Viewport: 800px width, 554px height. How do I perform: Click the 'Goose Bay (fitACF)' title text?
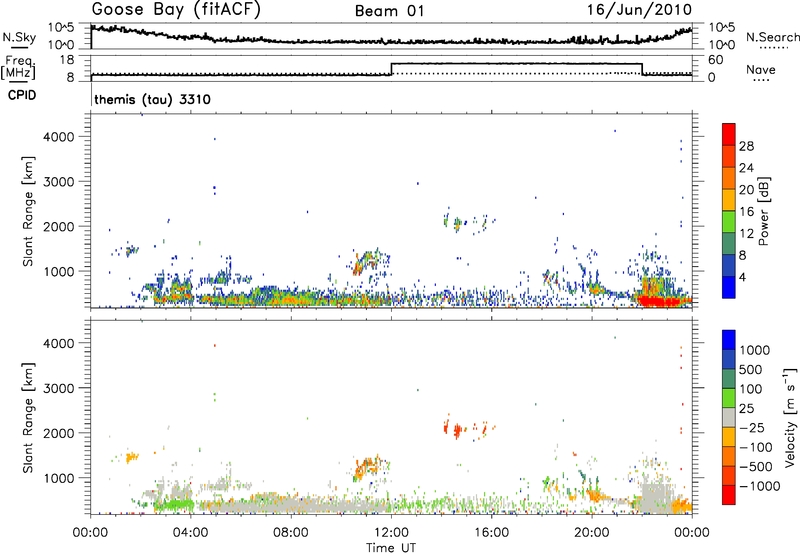click(x=176, y=10)
